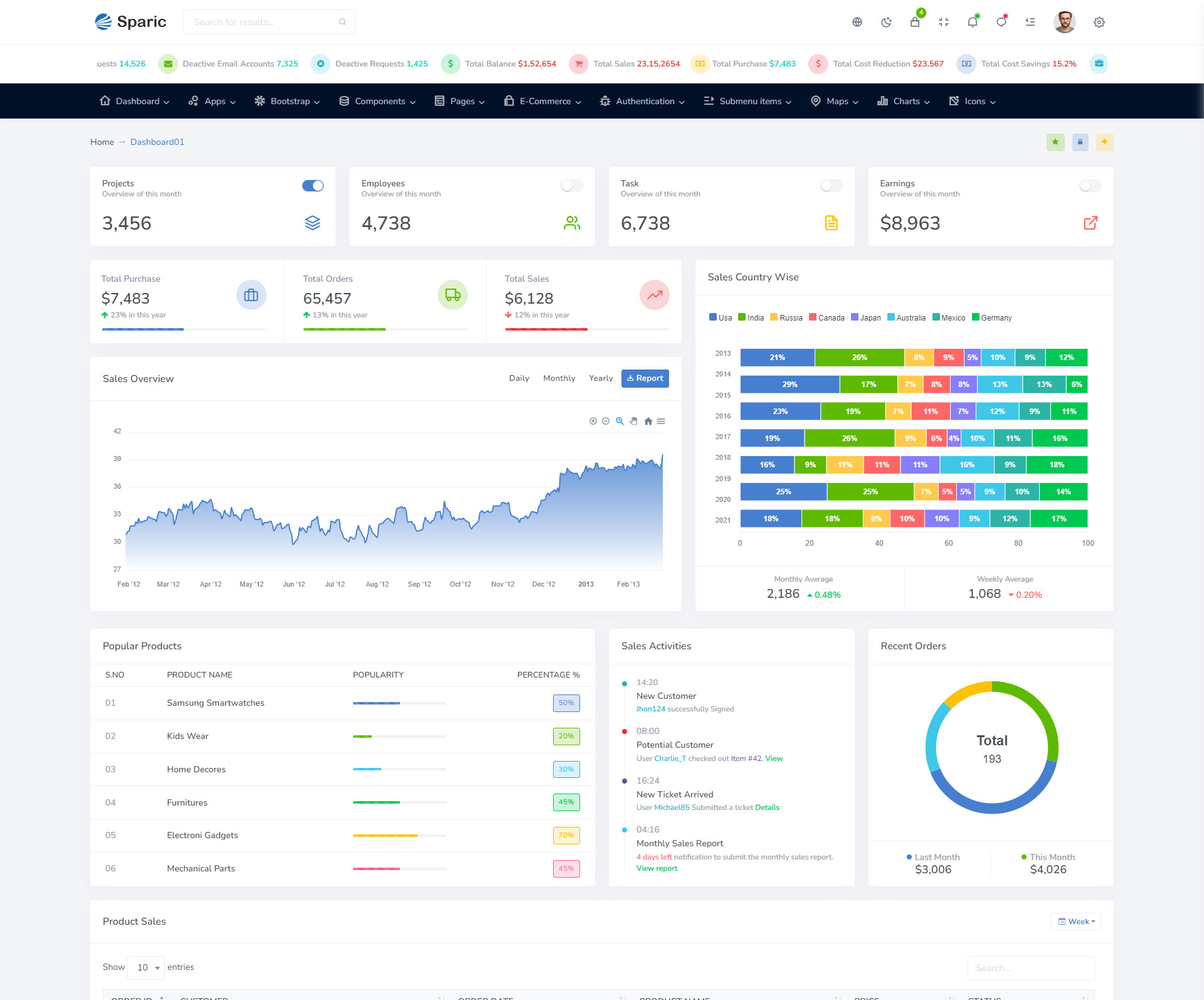Open the Week dropdown in Product Sales
This screenshot has height=1000, width=1204.
[1076, 922]
